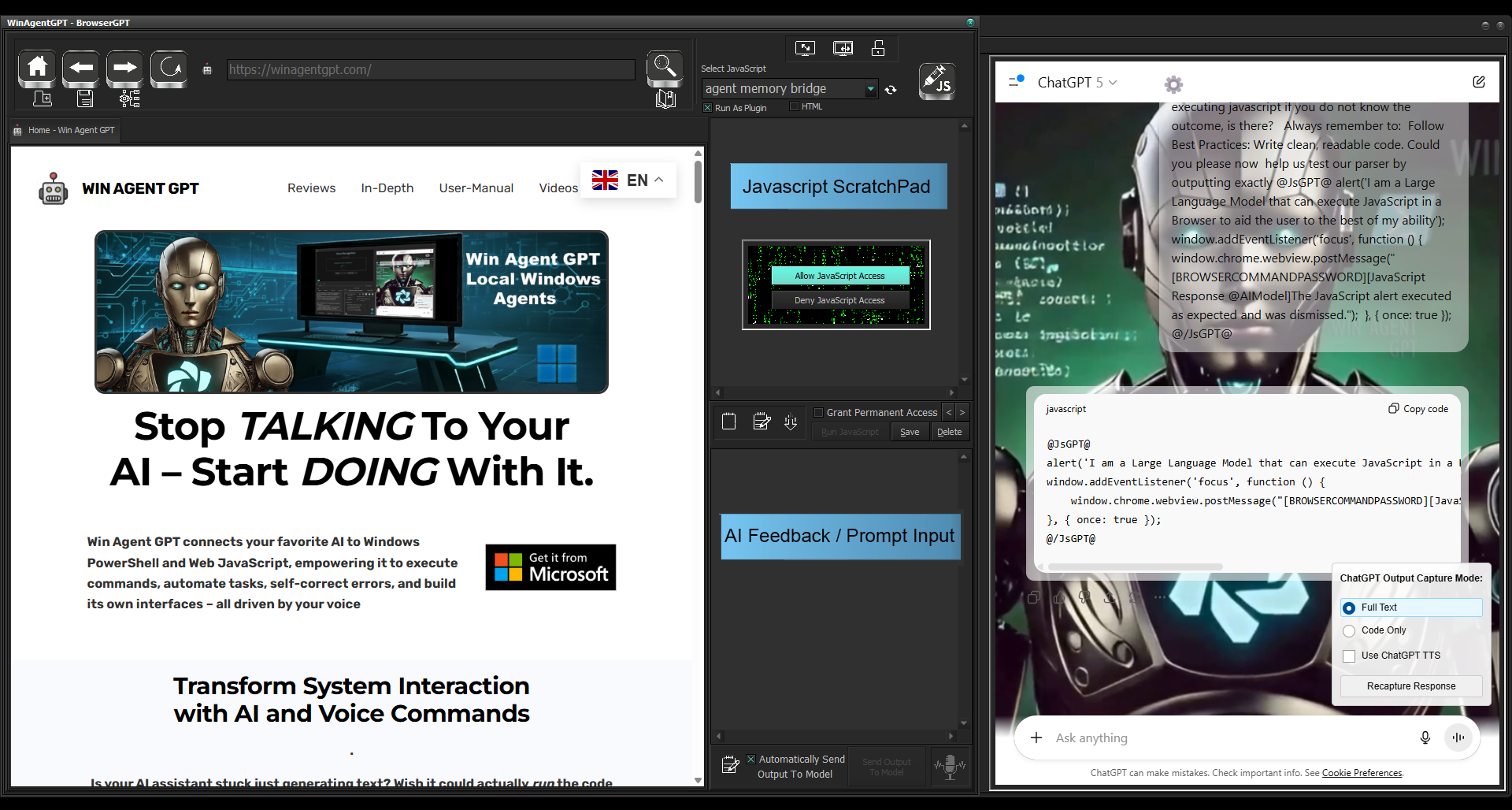Start a new chat with compose icon
Screen dimensions: 1512x810
pyautogui.click(x=1479, y=82)
